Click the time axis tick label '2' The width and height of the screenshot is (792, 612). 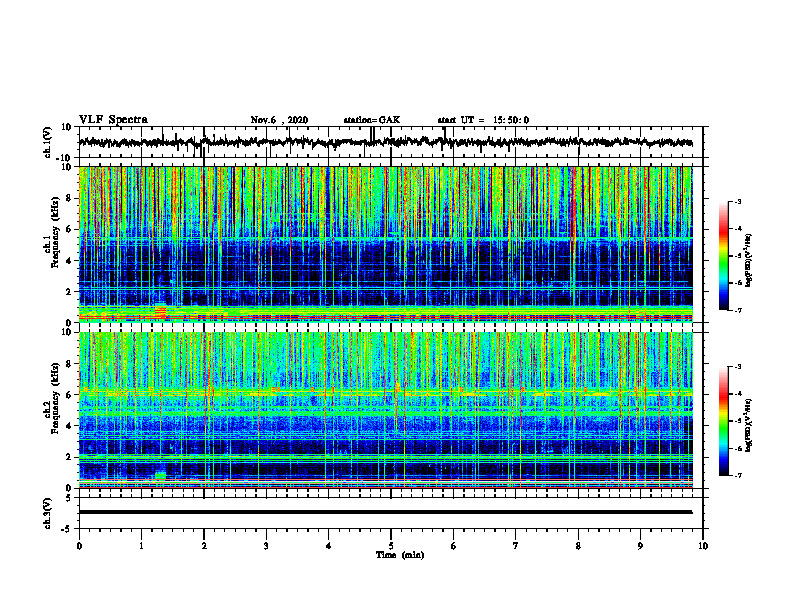(204, 546)
